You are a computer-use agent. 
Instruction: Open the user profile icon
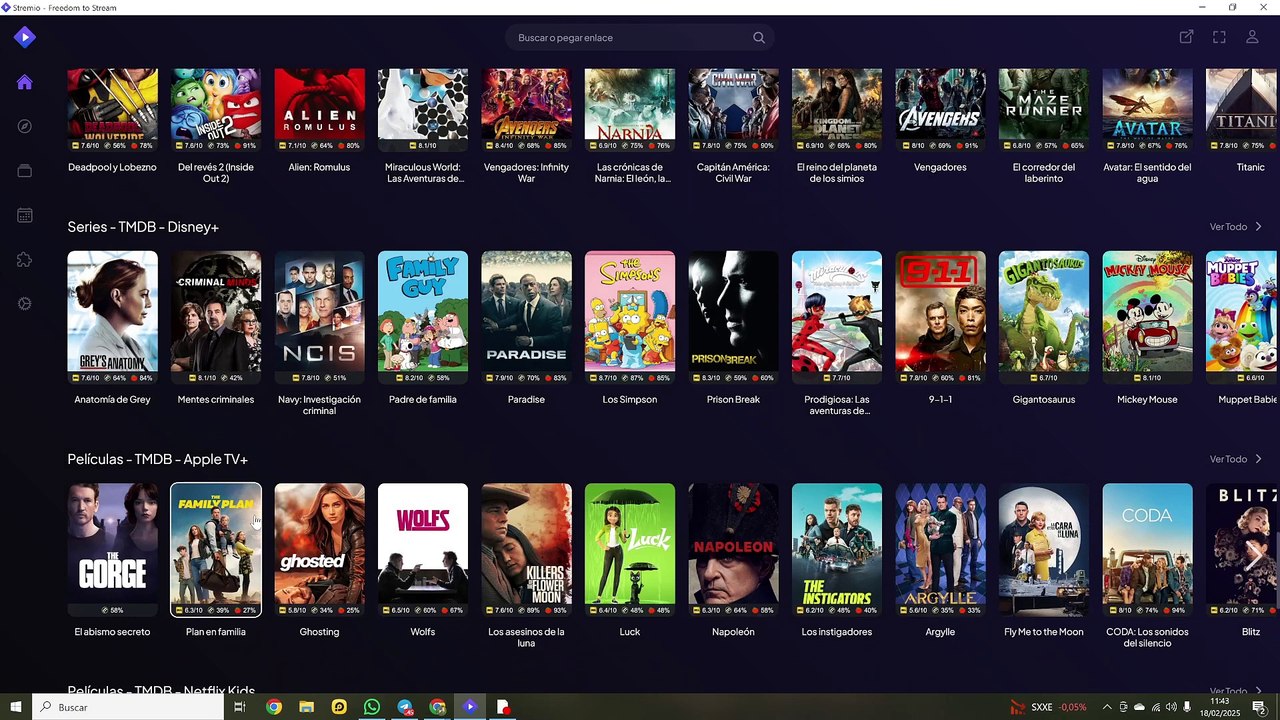(x=1252, y=37)
